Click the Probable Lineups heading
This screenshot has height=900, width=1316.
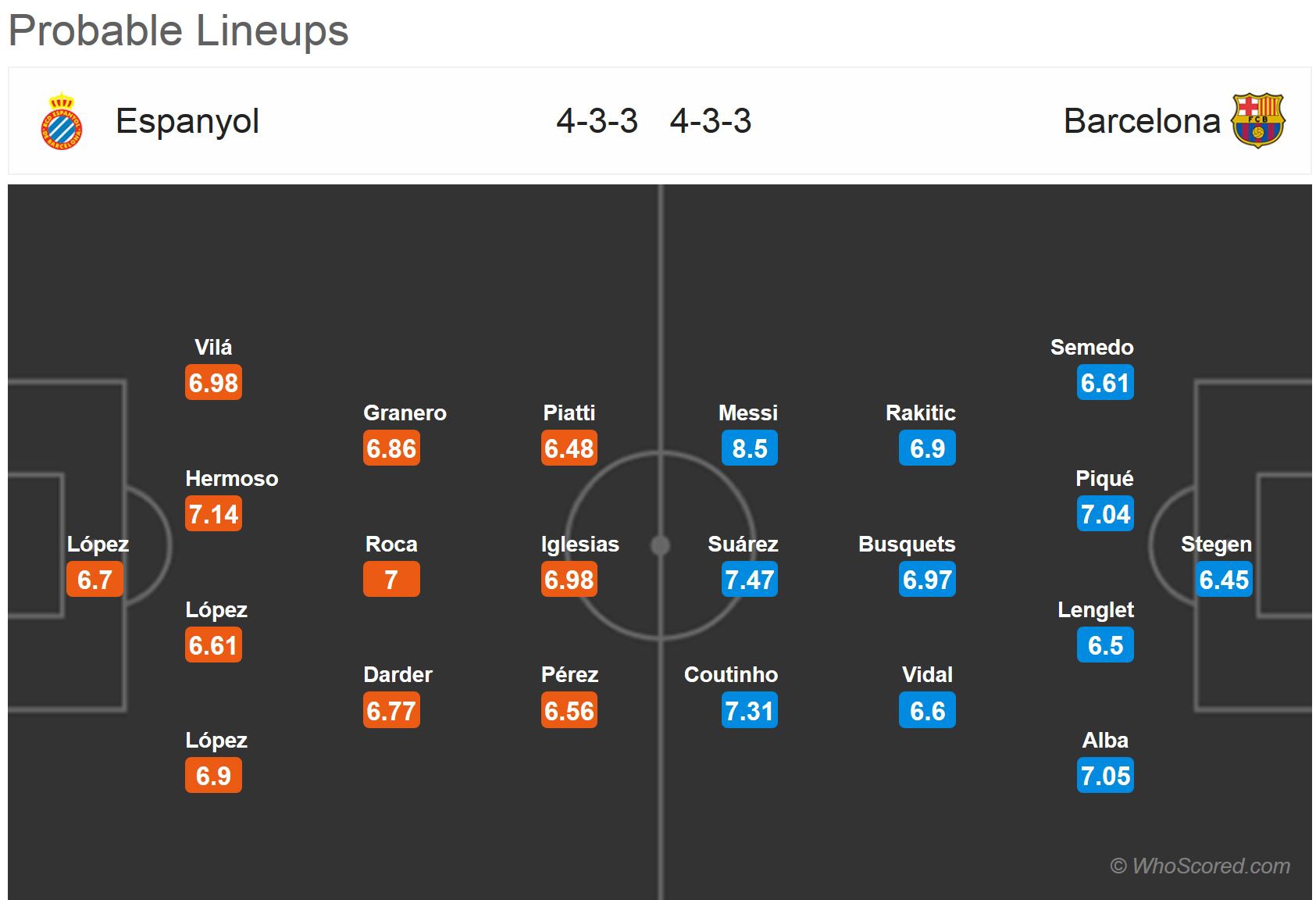click(x=178, y=31)
